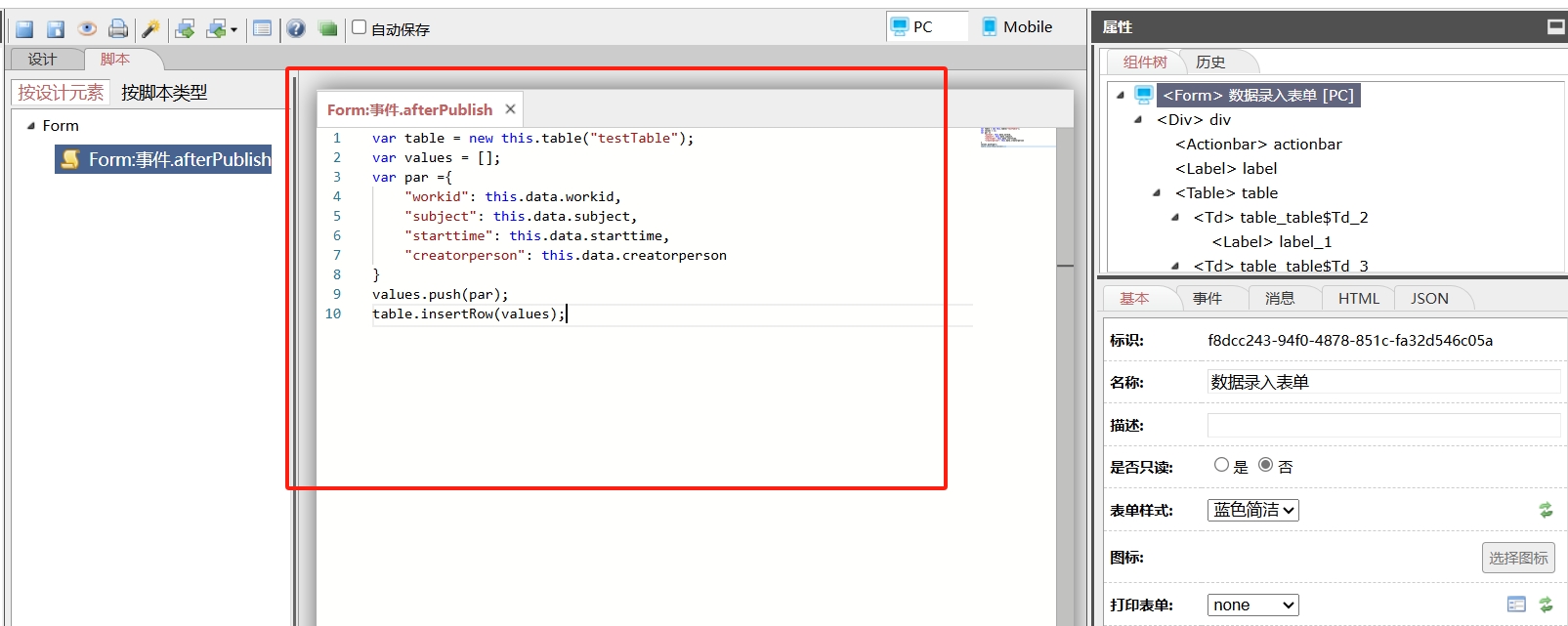Viewport: 1568px width, 626px height.
Task: Collapse the <Td> table_table$Td_2 node arrow
Action: point(1175,217)
